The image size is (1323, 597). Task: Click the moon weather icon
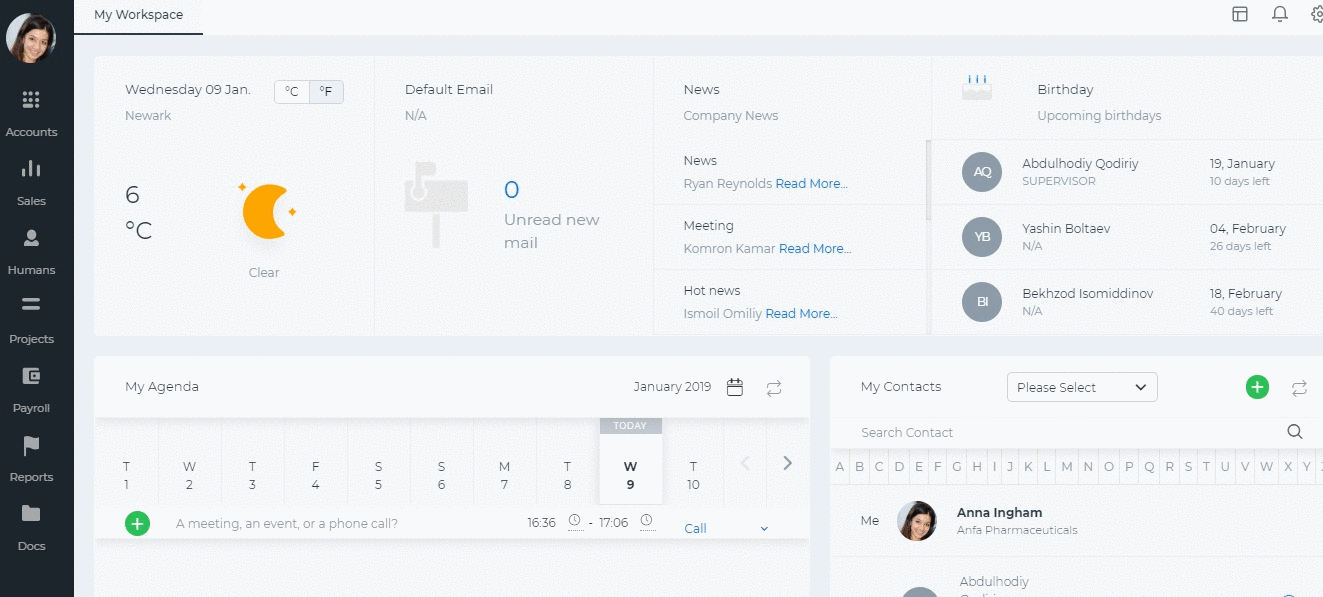[267, 211]
